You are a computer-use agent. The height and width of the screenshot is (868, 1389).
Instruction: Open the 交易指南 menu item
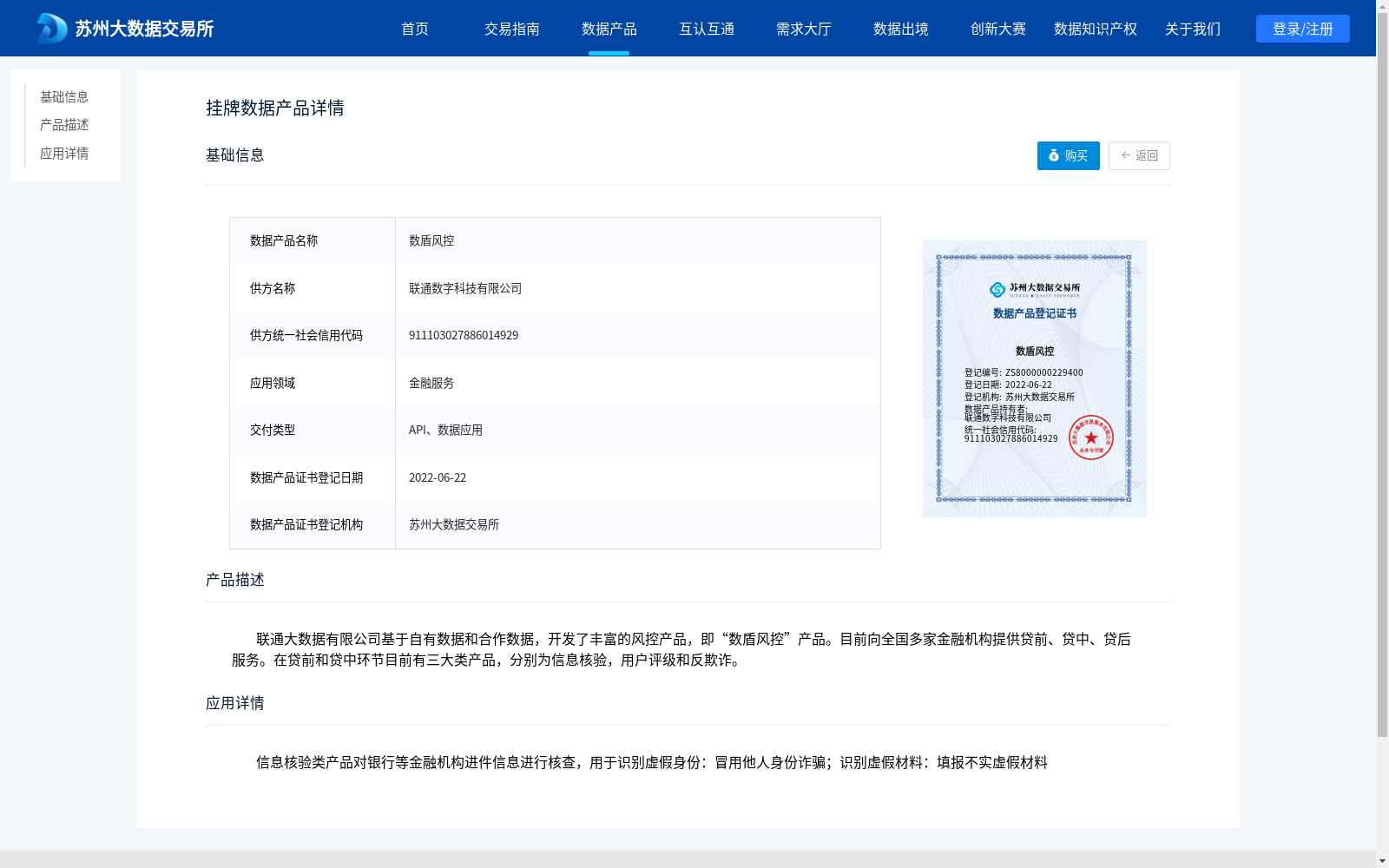pyautogui.click(x=512, y=29)
